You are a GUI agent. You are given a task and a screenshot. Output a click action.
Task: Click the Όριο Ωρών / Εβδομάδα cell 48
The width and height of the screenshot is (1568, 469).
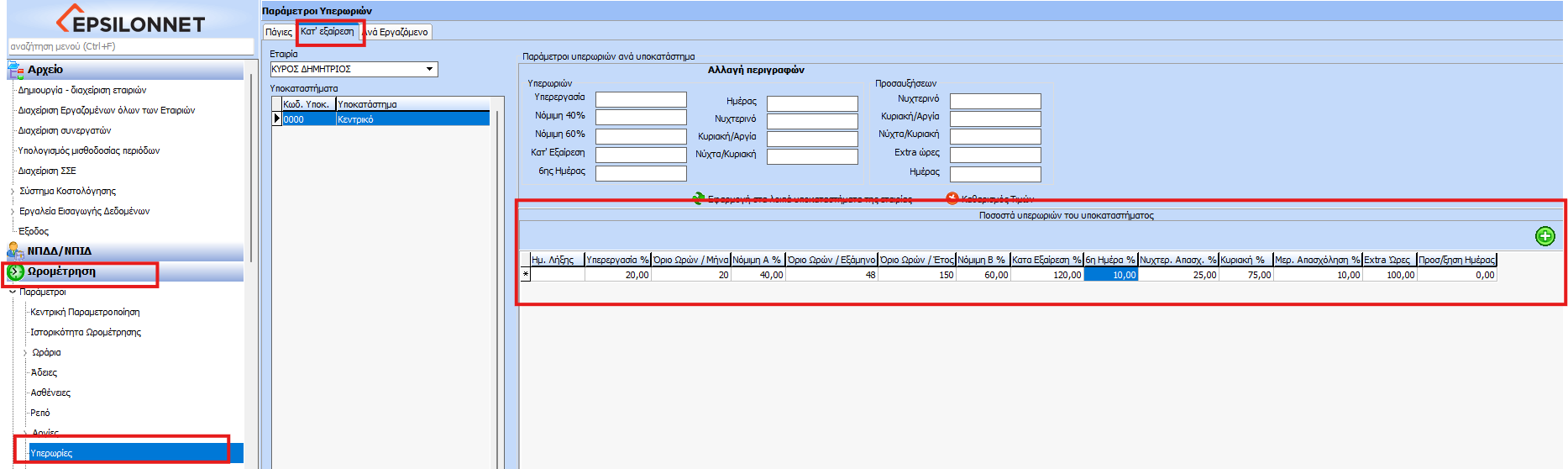click(831, 275)
